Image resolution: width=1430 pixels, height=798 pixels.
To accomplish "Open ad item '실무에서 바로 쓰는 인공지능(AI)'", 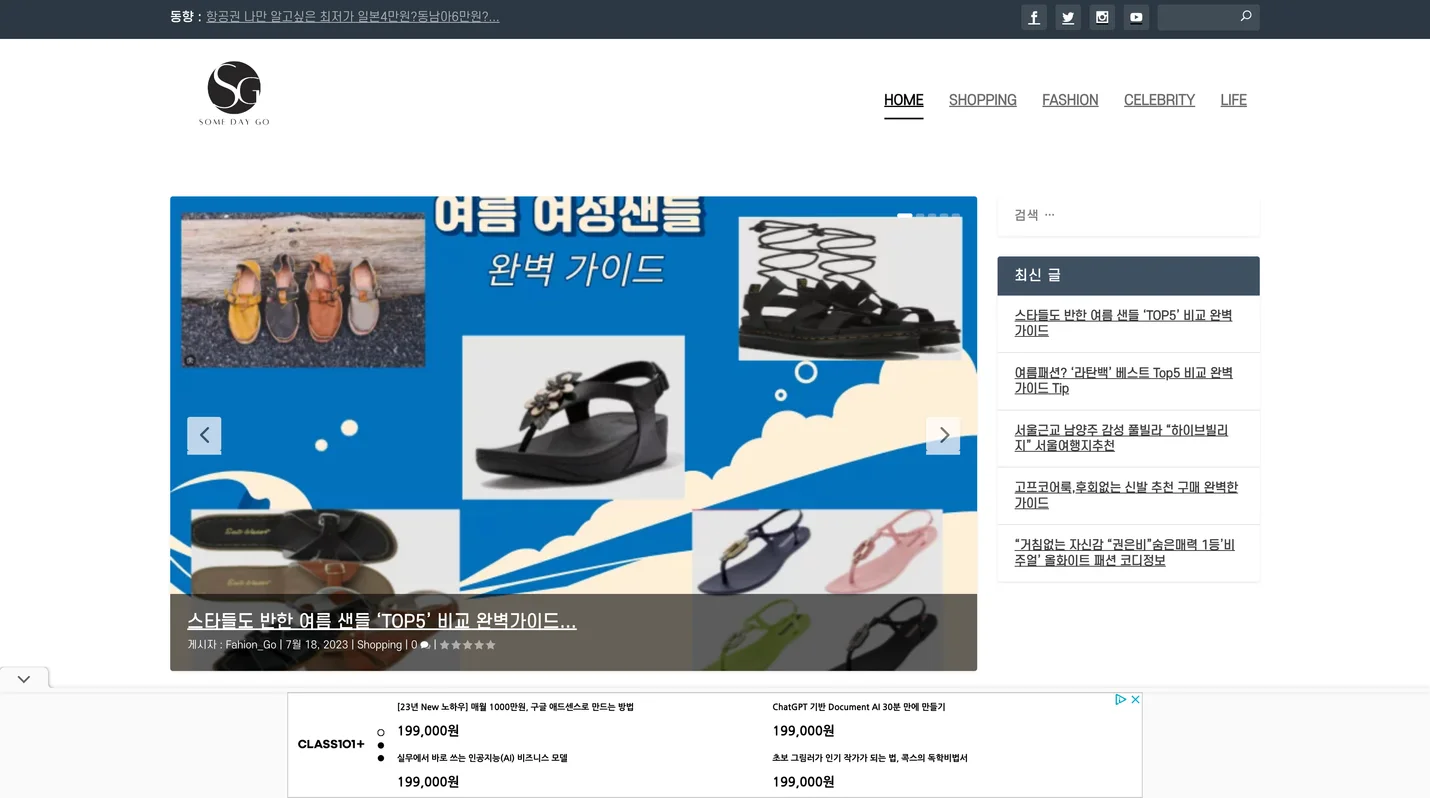I will (482, 758).
